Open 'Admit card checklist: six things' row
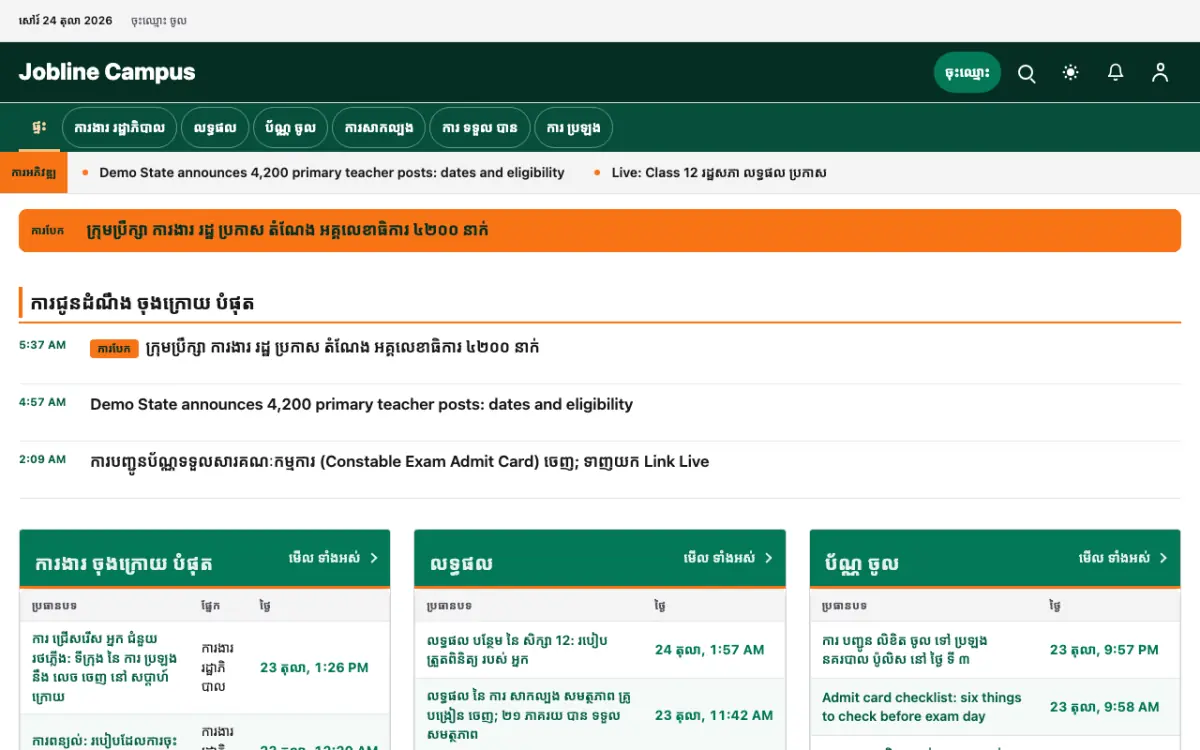The width and height of the screenshot is (1200, 750). 995,707
